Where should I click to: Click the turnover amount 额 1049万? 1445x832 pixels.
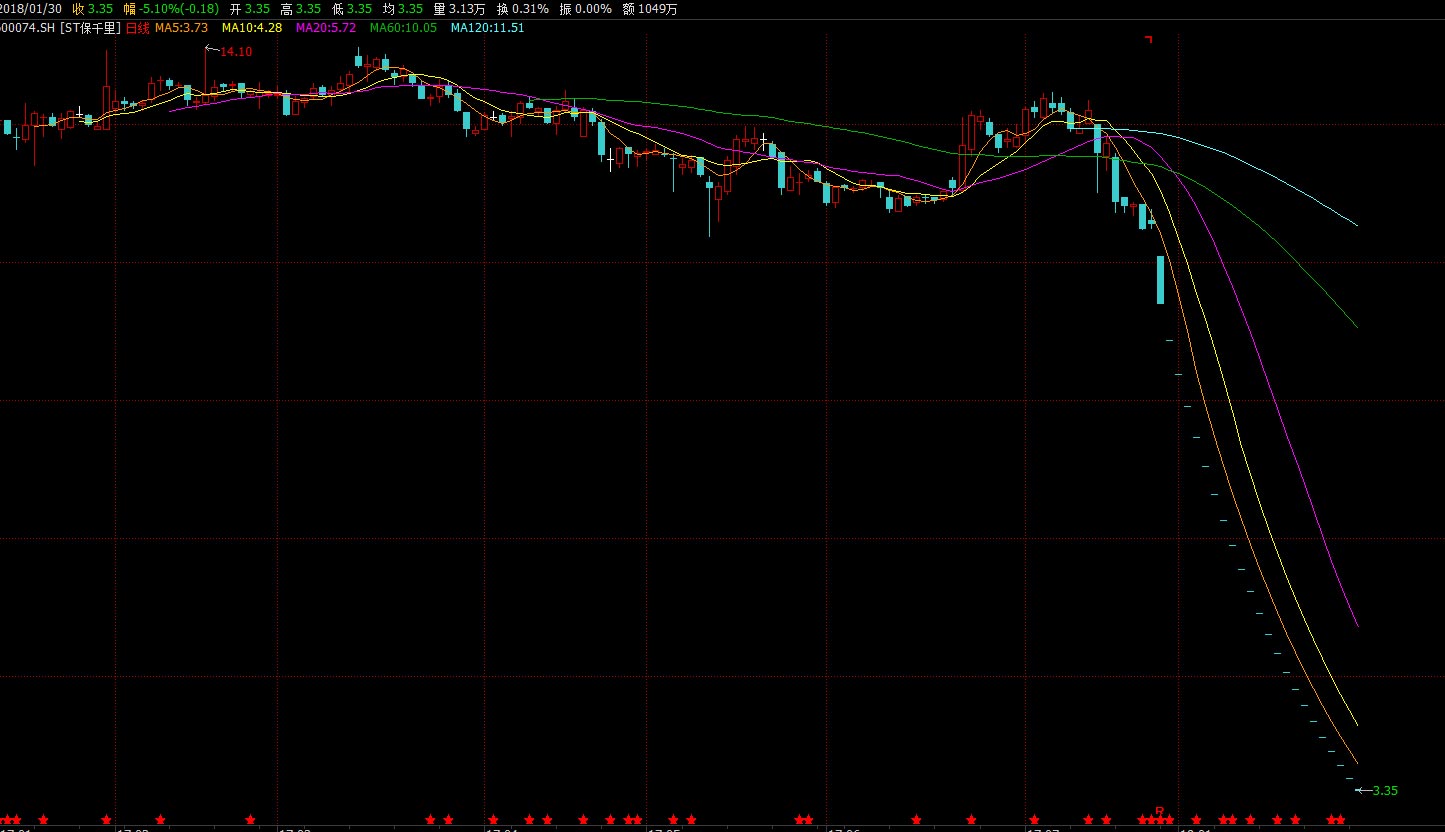click(649, 8)
